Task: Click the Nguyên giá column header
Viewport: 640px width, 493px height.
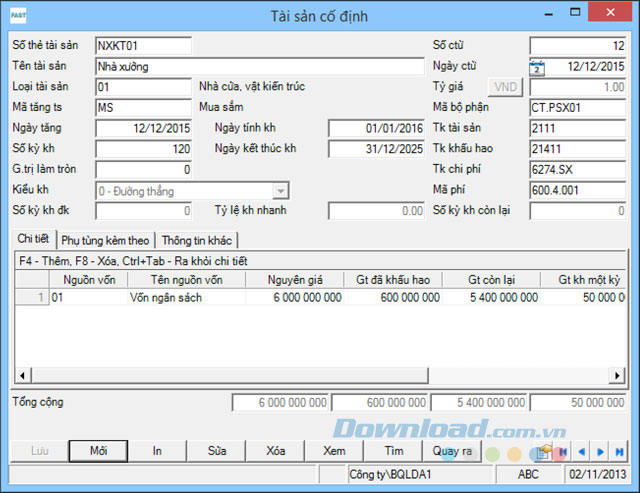Action: click(x=295, y=280)
